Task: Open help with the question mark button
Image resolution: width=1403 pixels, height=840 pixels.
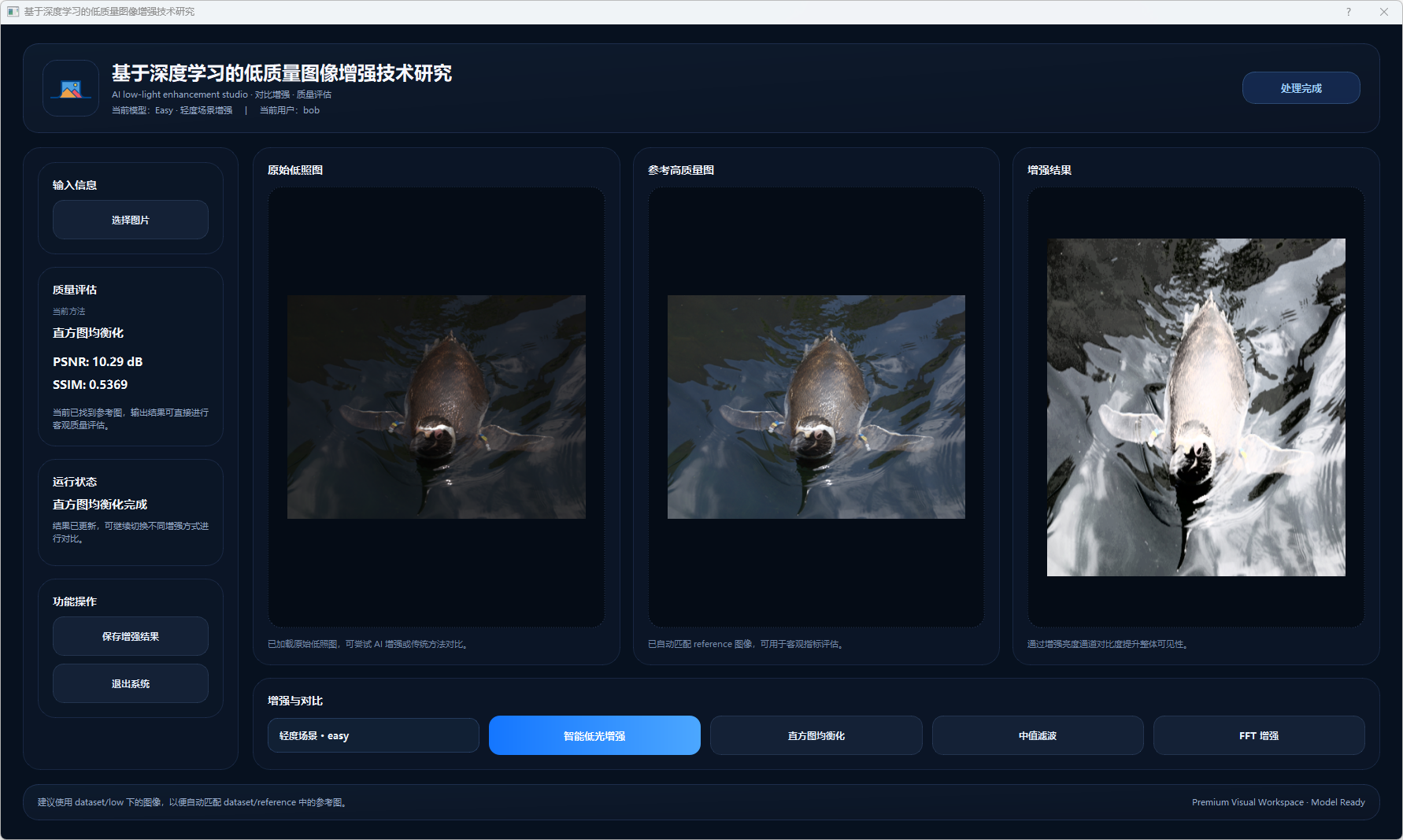Action: 1349,12
